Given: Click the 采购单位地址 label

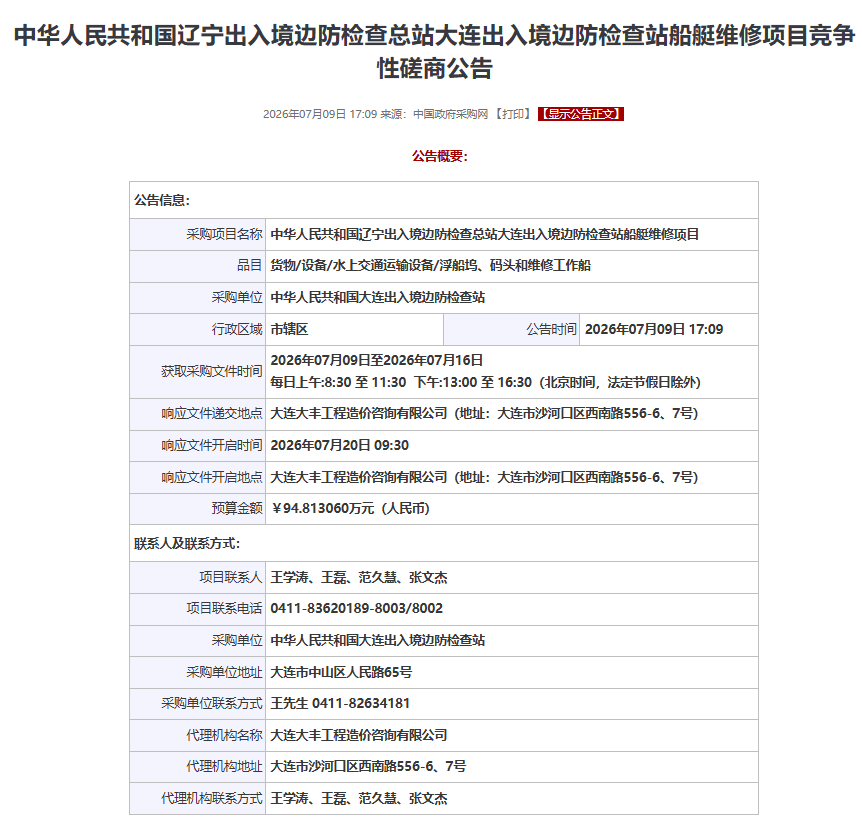Looking at the screenshot, I should click(x=224, y=672).
